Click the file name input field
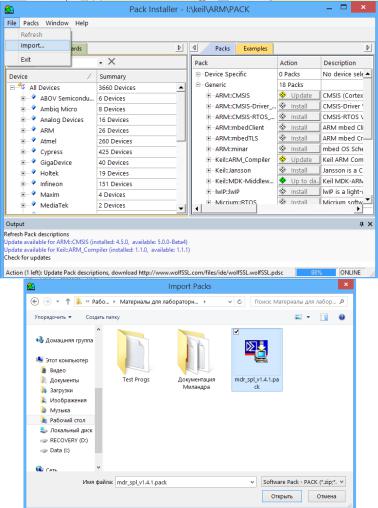The width and height of the screenshot is (378, 508). tap(183, 482)
